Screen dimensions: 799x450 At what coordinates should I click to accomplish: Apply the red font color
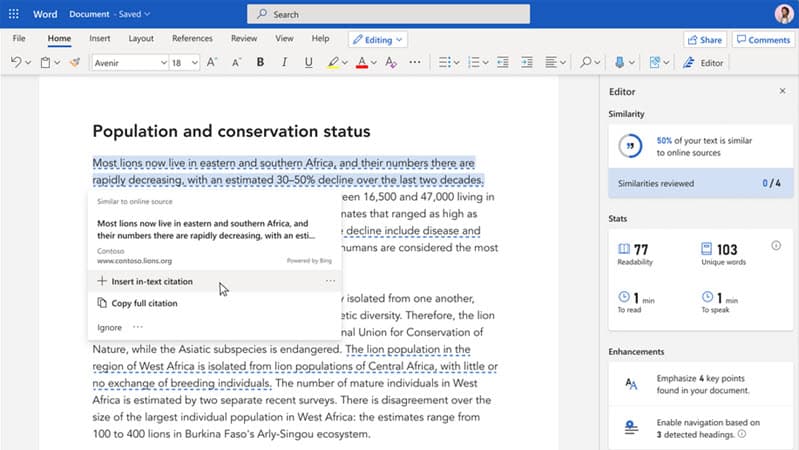[362, 62]
